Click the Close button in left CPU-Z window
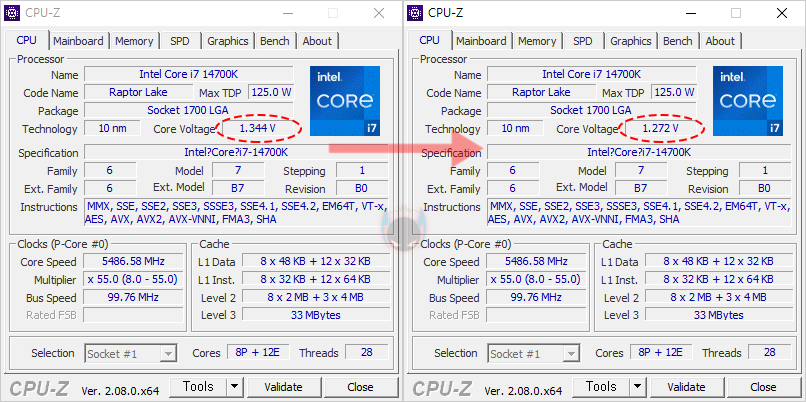 pyautogui.click(x=360, y=387)
